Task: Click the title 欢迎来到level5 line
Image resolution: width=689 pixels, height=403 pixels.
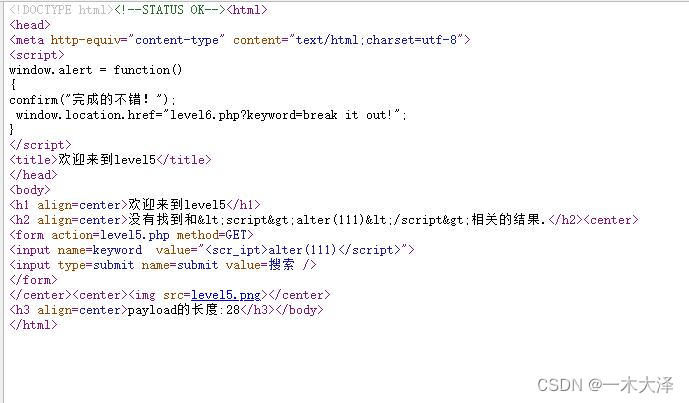Action: tap(110, 160)
